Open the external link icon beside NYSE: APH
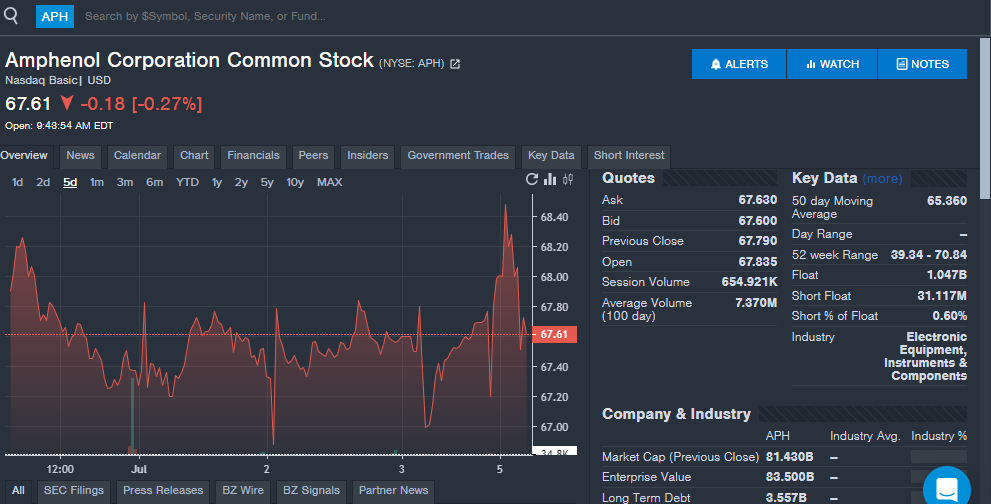 click(455, 64)
